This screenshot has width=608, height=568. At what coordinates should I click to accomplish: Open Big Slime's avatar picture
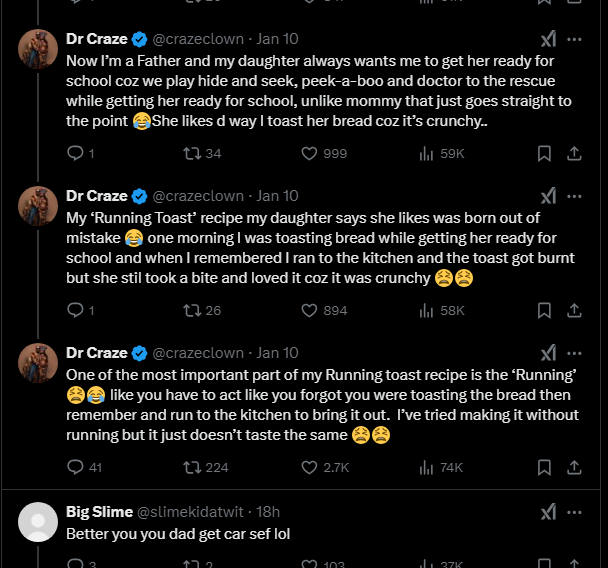tap(39, 521)
